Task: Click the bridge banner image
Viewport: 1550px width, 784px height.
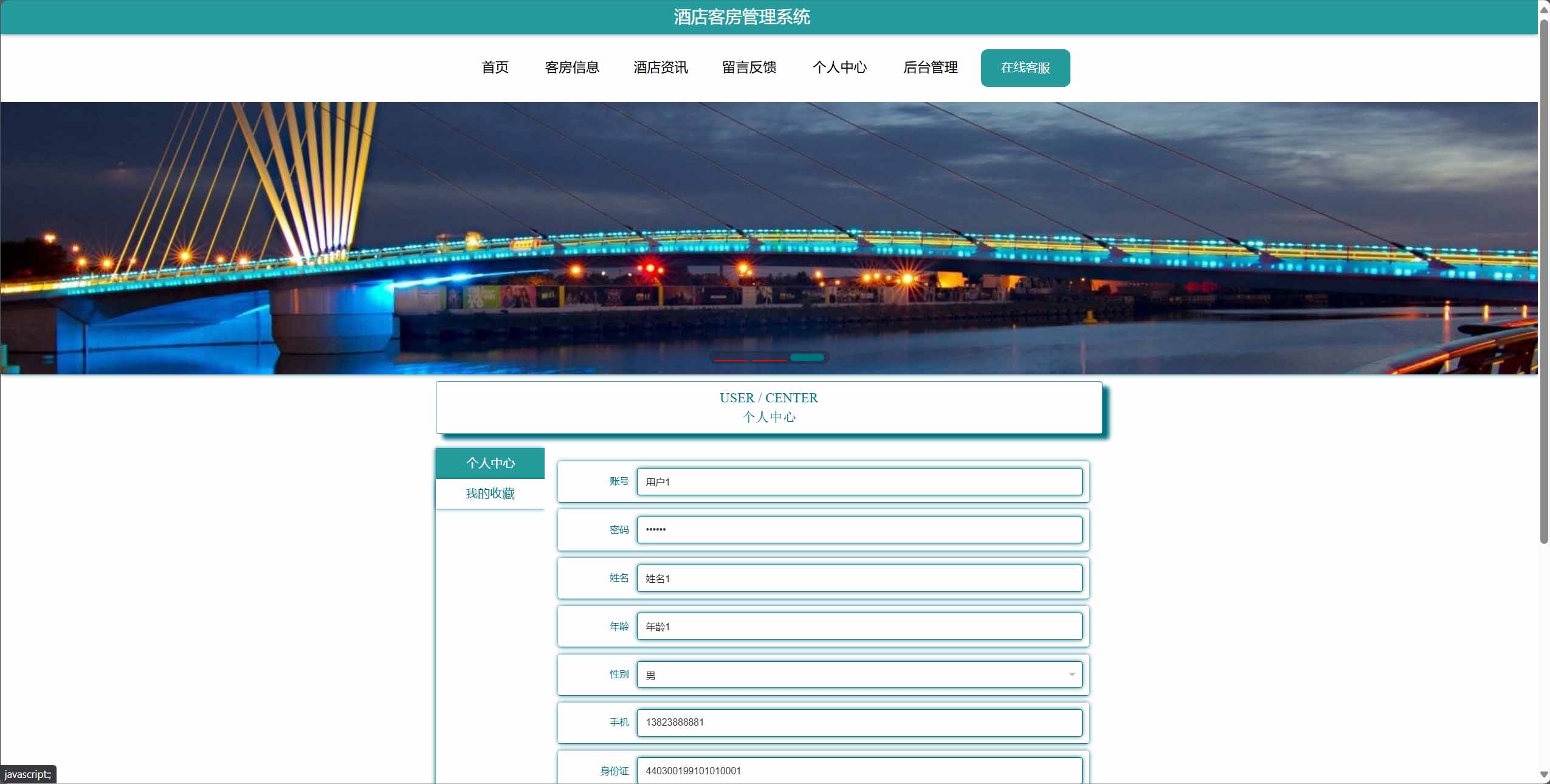Action: click(x=769, y=238)
